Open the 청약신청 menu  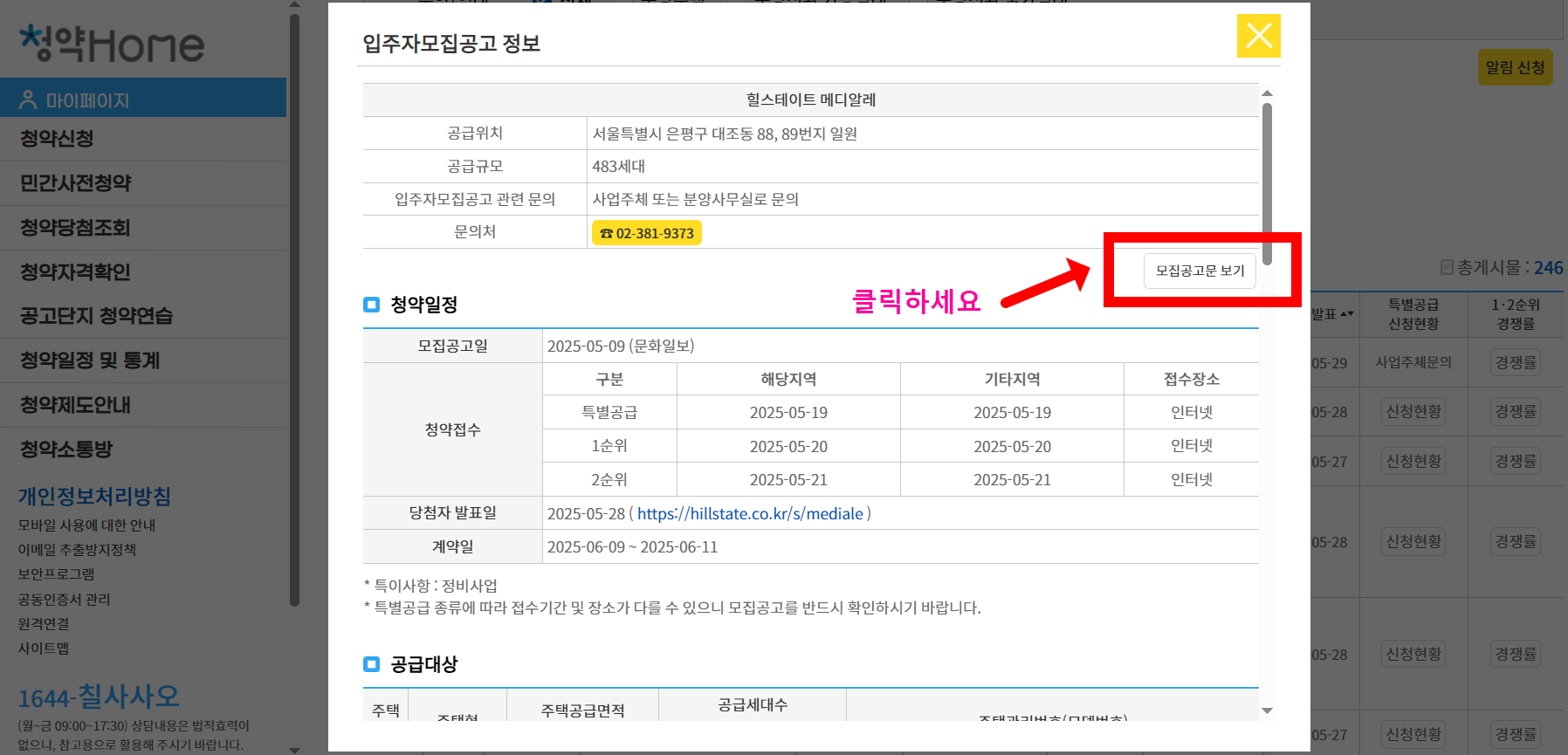tap(57, 138)
